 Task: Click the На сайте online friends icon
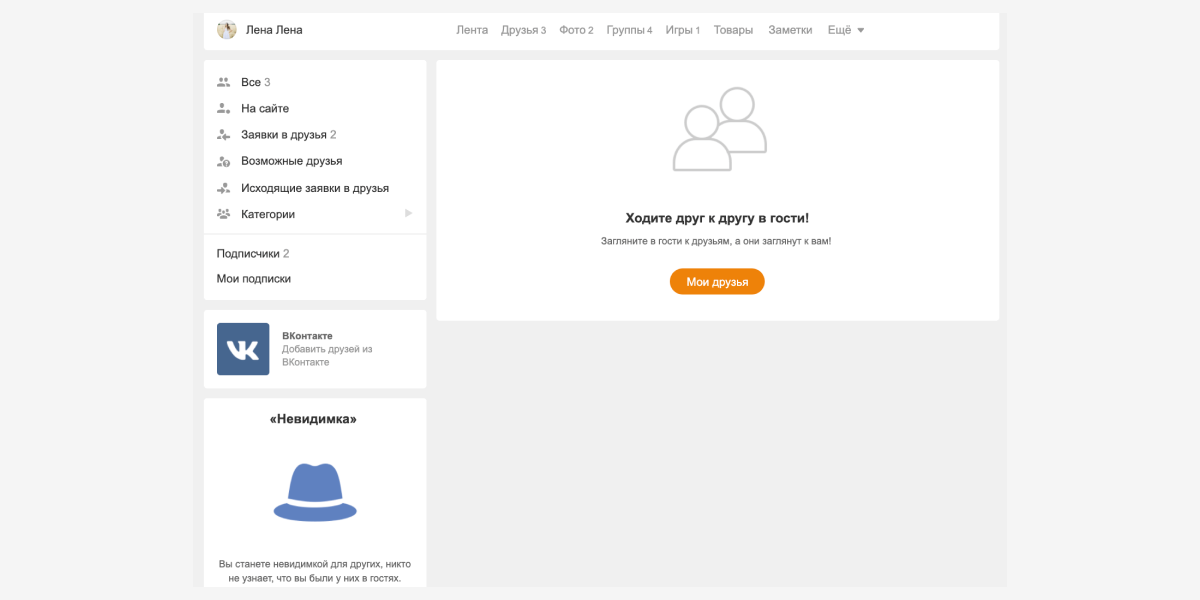(x=223, y=108)
